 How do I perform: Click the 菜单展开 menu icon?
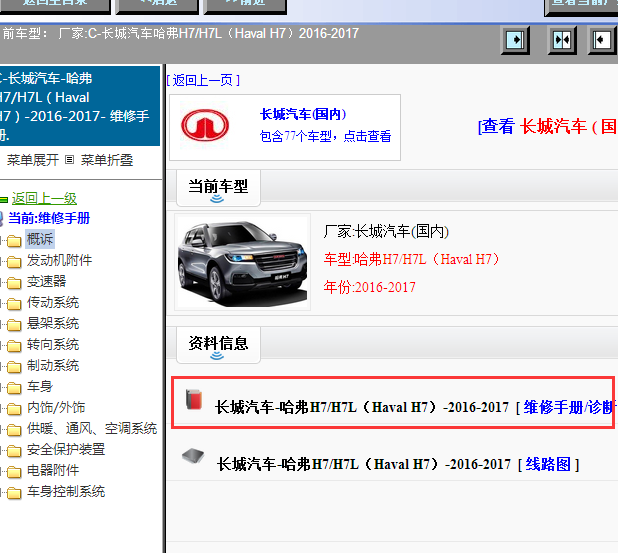(x=69, y=160)
